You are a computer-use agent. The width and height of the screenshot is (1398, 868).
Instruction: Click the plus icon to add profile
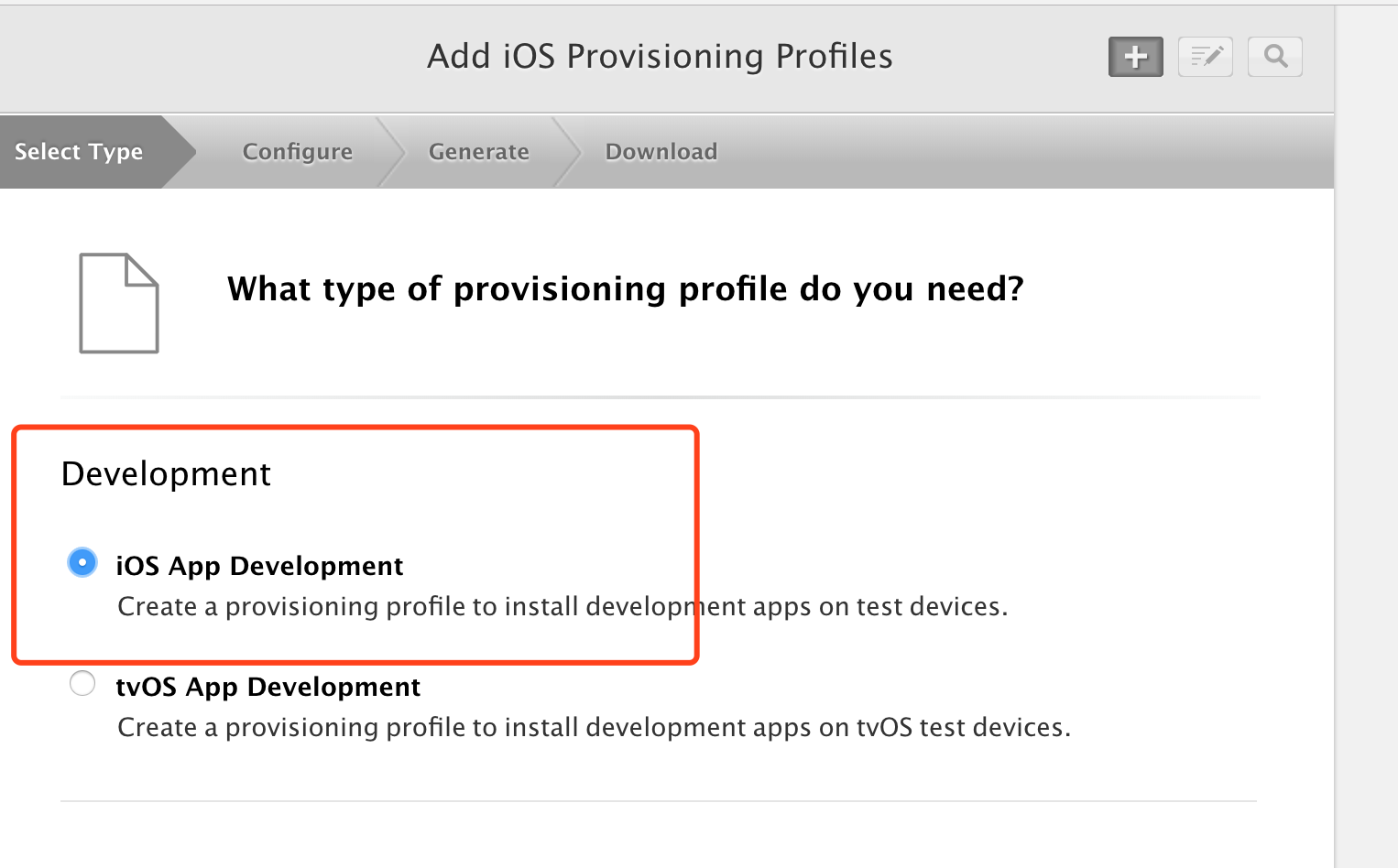pos(1135,57)
